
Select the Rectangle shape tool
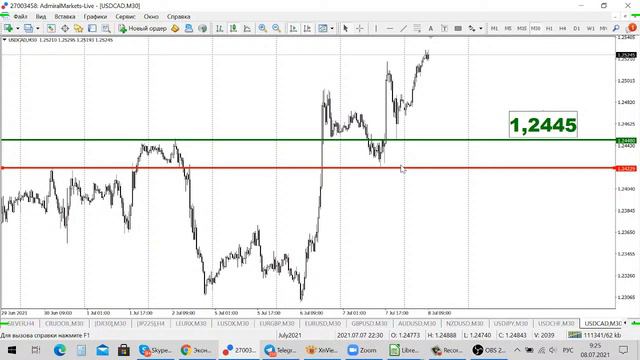coord(458,28)
